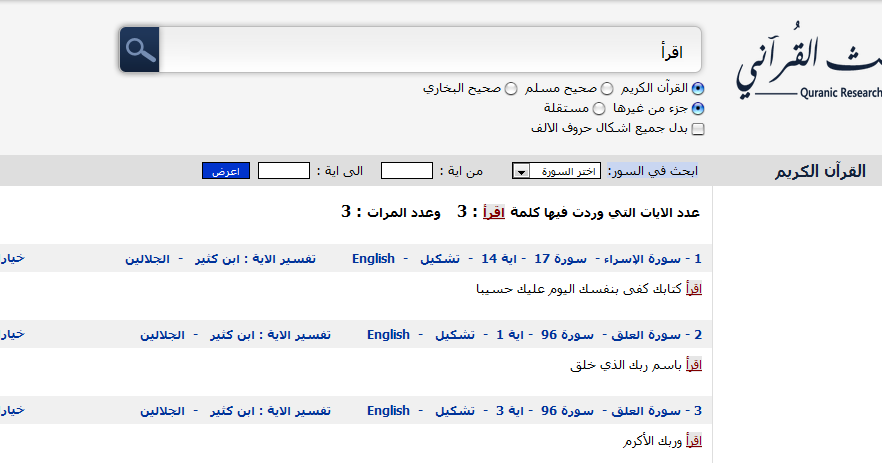882x463 pixels.
Task: Click اقرأ in verse اقرأ وربك الأكرم
Action: (x=694, y=441)
